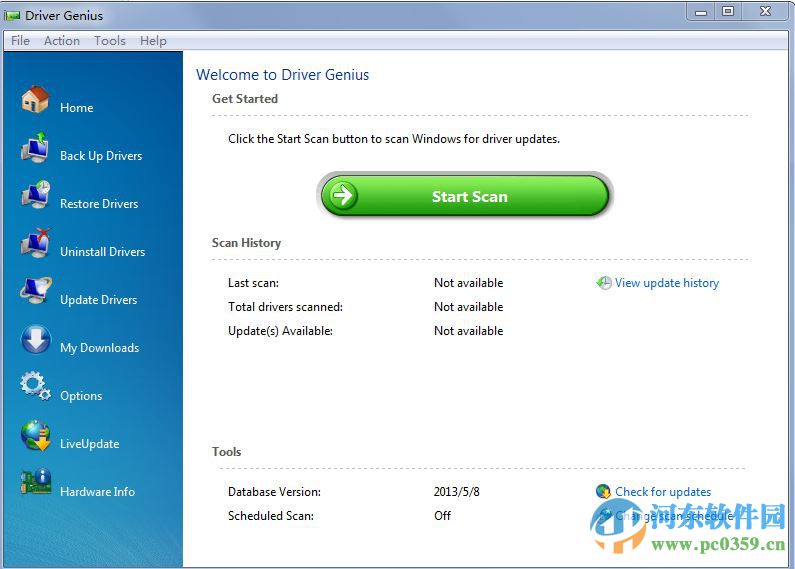Open the Help menu
Viewport: 795px width, 569px height.
tap(153, 41)
